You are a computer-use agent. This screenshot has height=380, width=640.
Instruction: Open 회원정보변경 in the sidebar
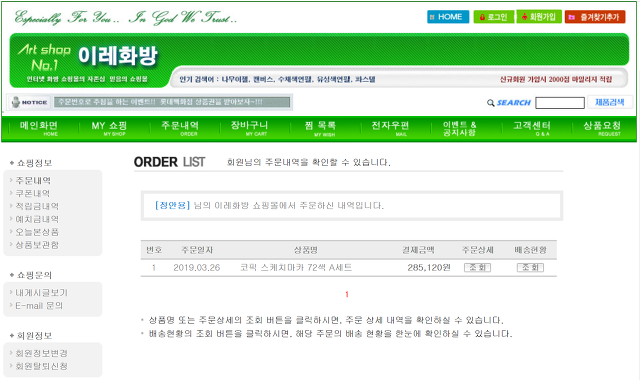pyautogui.click(x=41, y=353)
